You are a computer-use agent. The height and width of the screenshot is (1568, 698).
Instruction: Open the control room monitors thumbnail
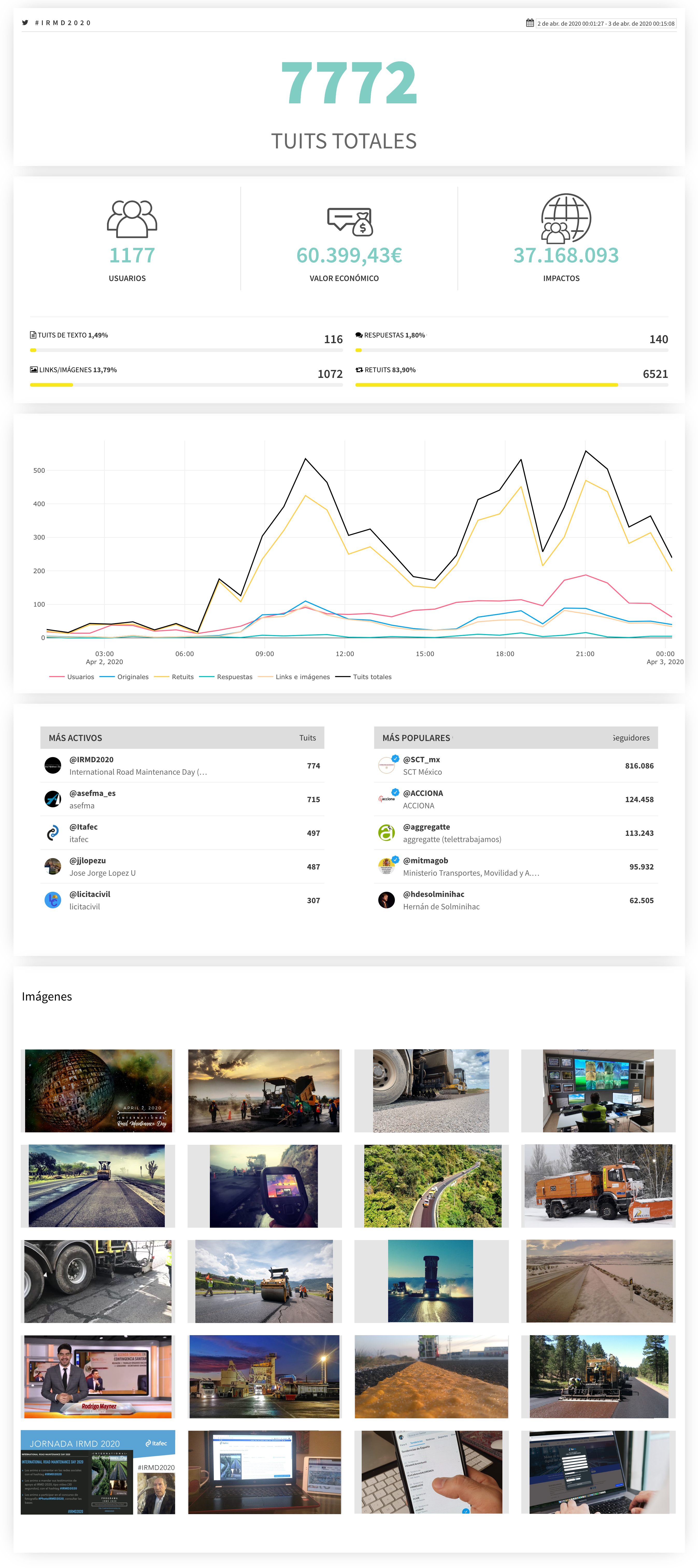(598, 1091)
